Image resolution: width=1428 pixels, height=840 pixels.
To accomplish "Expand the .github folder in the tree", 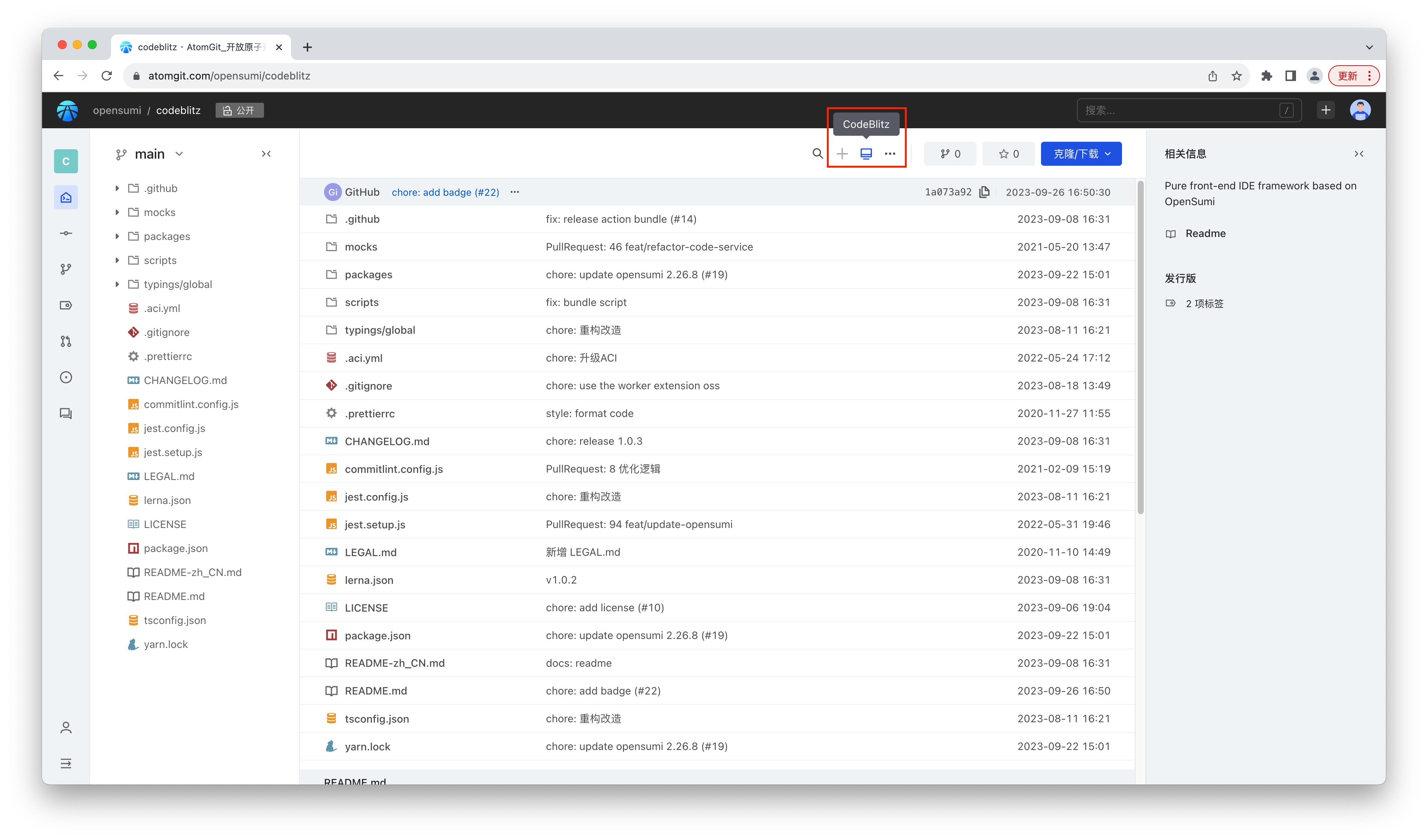I will click(x=117, y=187).
